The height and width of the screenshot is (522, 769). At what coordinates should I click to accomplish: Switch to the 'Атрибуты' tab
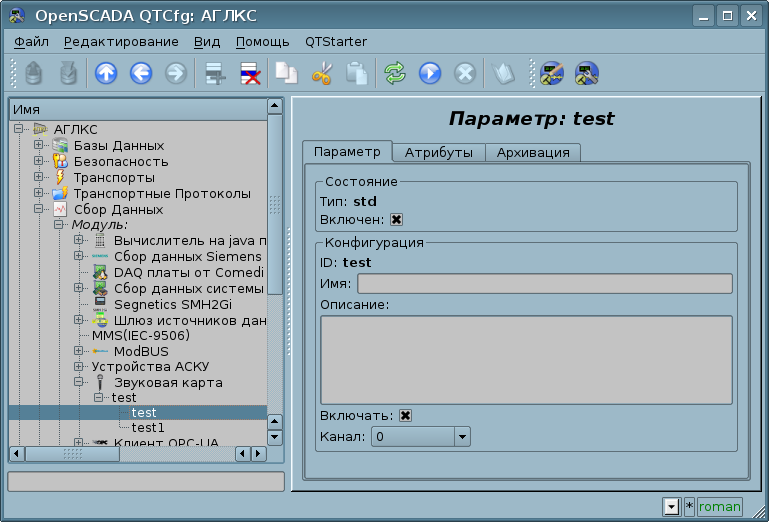pos(438,153)
